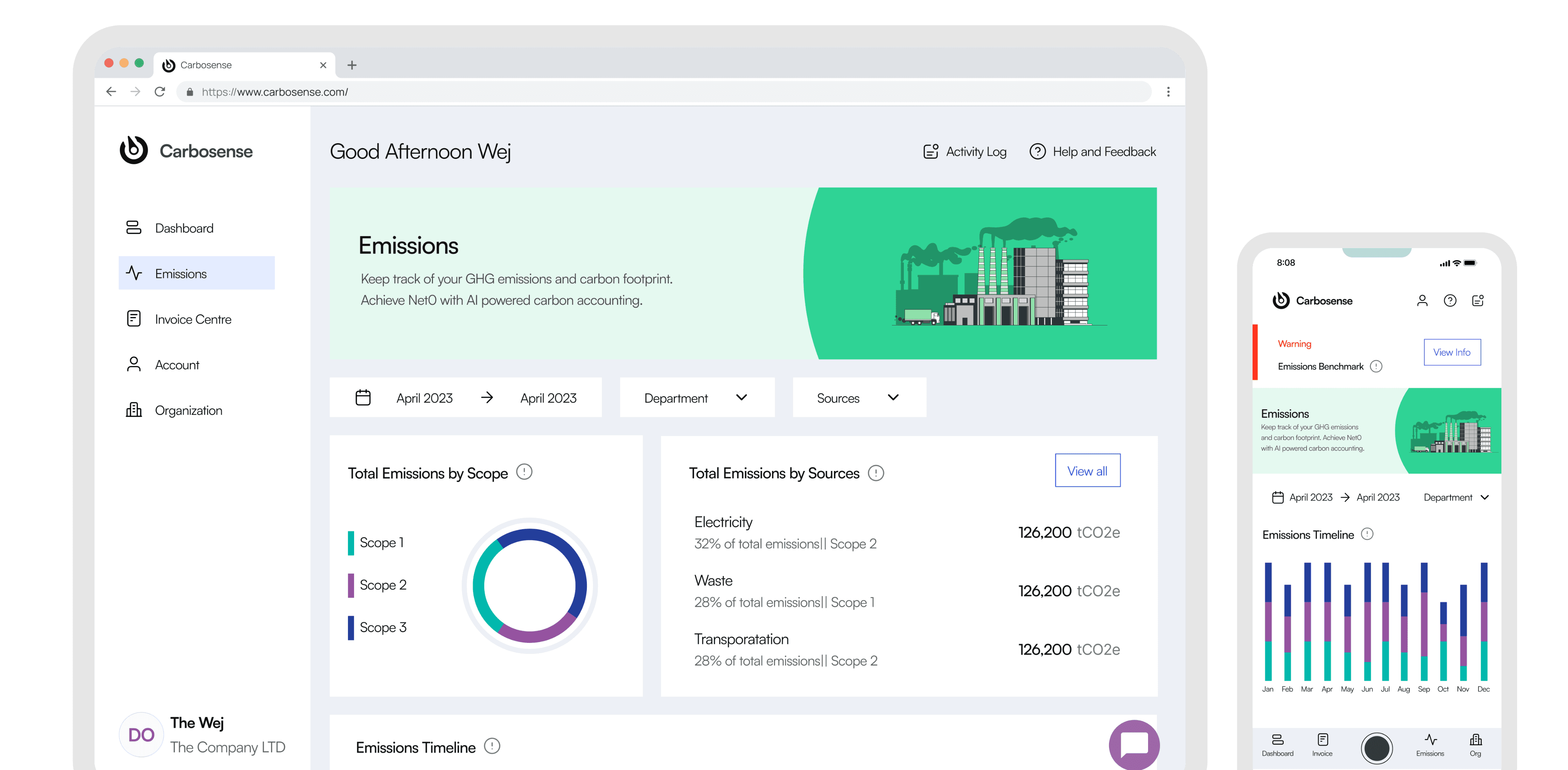The width and height of the screenshot is (1568, 770).
Task: Click the View all button
Action: click(x=1087, y=471)
